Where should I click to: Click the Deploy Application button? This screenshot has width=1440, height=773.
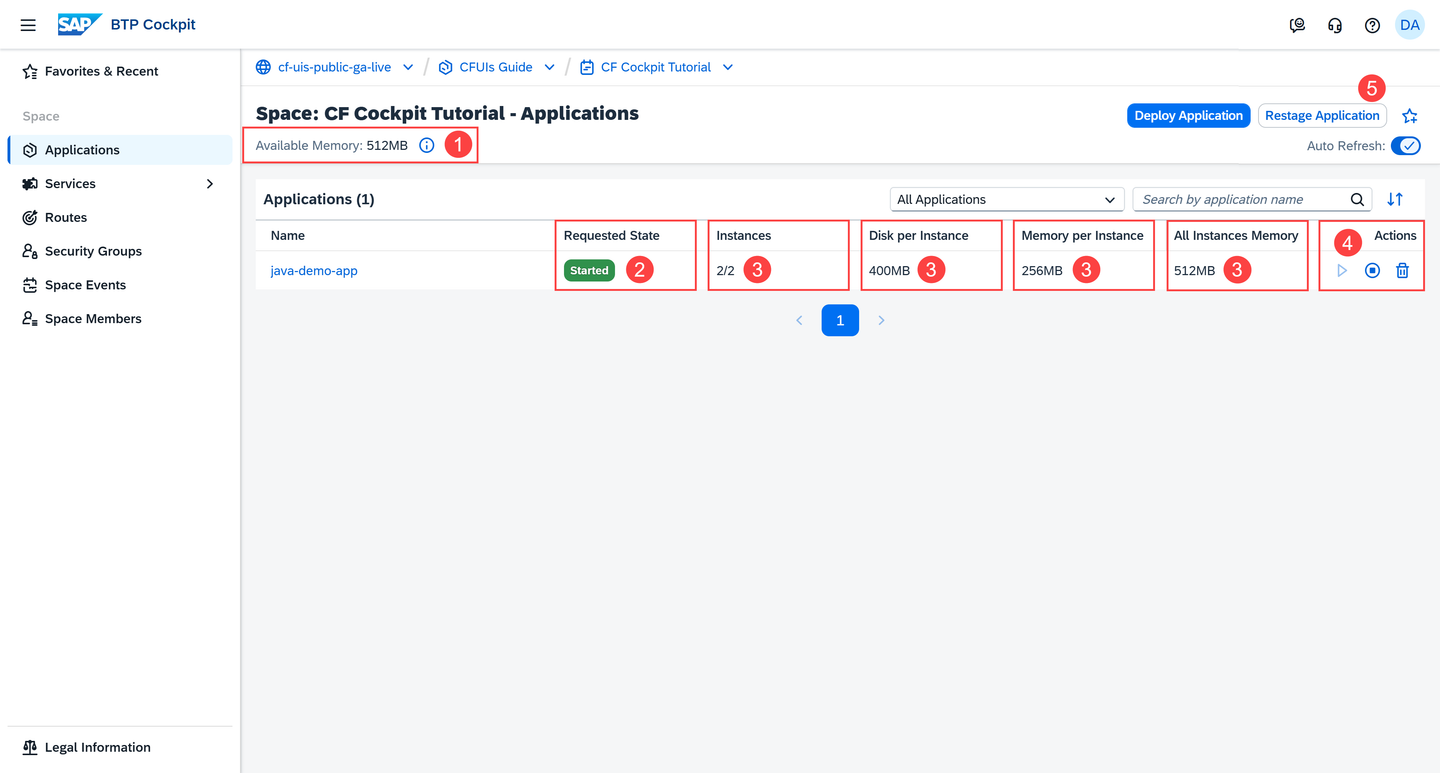tap(1188, 116)
